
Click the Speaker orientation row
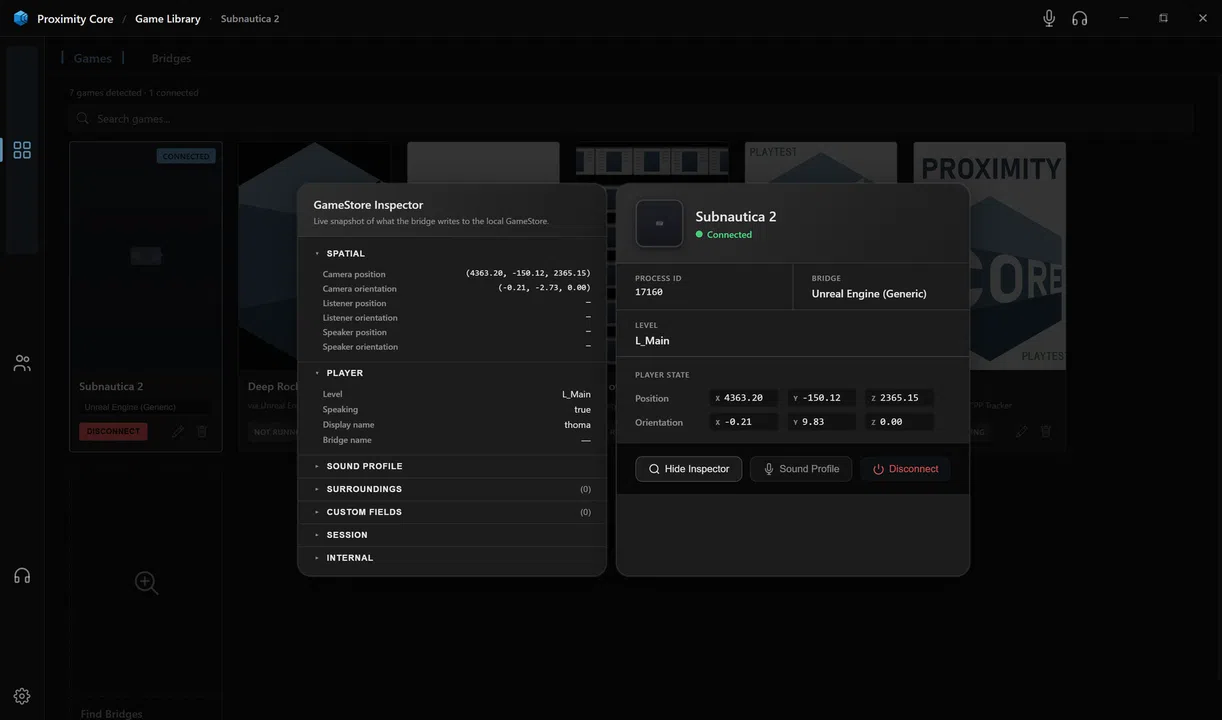(456, 347)
